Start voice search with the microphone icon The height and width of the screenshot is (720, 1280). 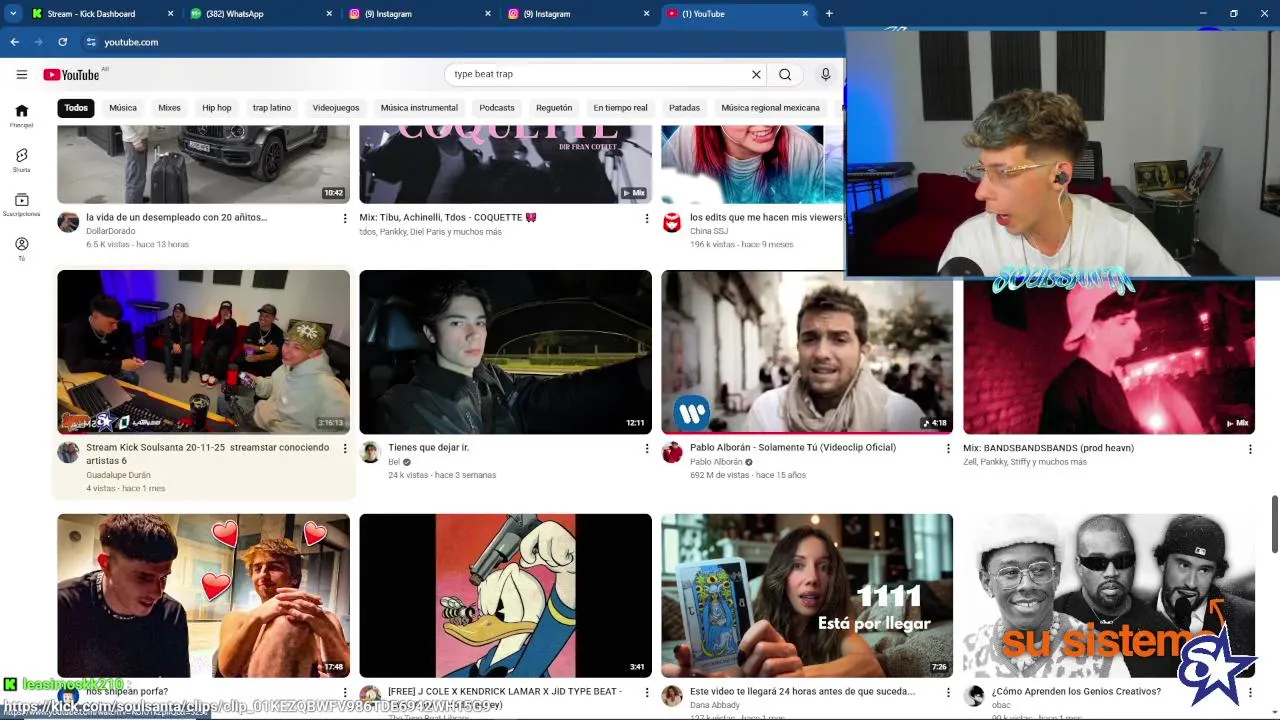pyautogui.click(x=825, y=74)
